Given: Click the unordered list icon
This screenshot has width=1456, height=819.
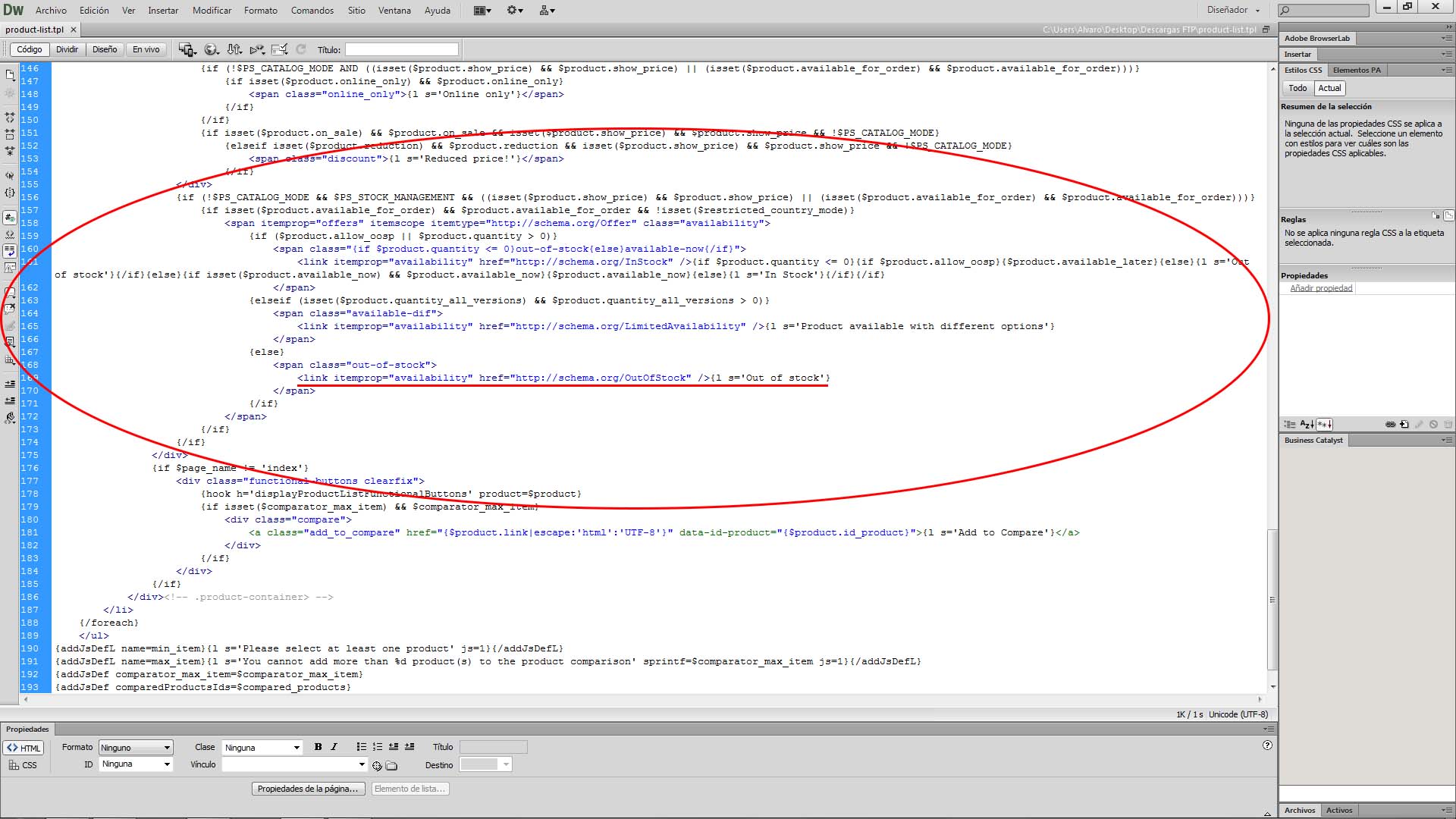Looking at the screenshot, I should [361, 747].
